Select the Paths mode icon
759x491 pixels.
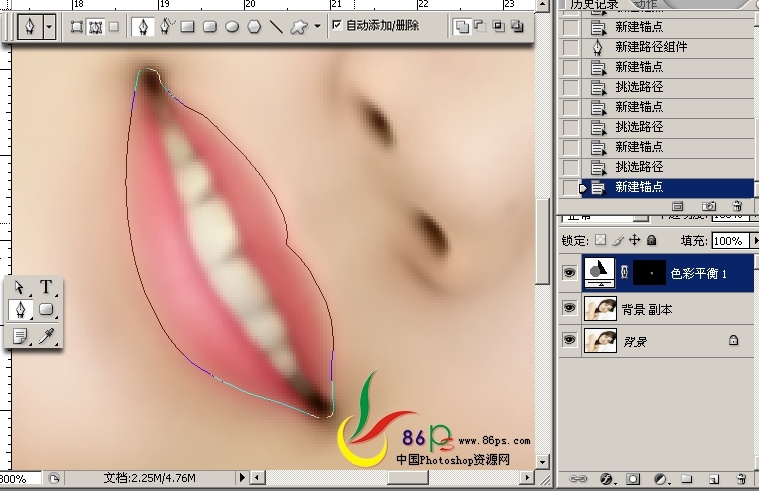pyautogui.click(x=95, y=26)
